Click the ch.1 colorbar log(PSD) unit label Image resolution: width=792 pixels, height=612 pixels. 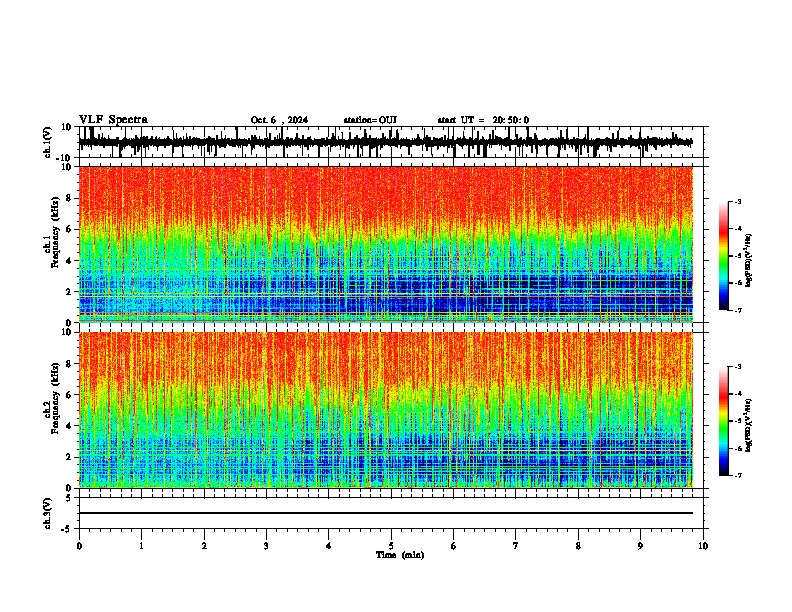pos(748,261)
